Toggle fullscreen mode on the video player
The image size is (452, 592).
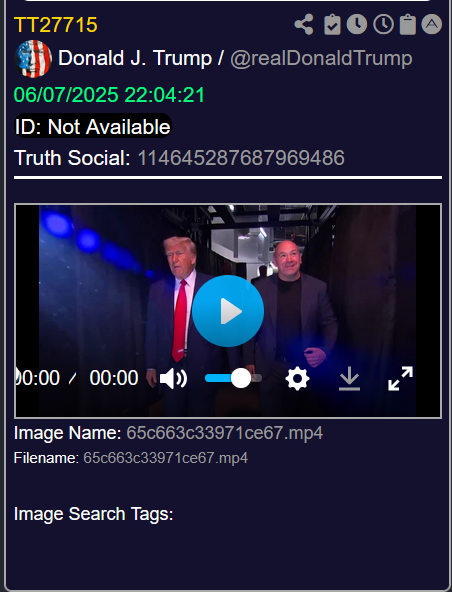click(400, 378)
